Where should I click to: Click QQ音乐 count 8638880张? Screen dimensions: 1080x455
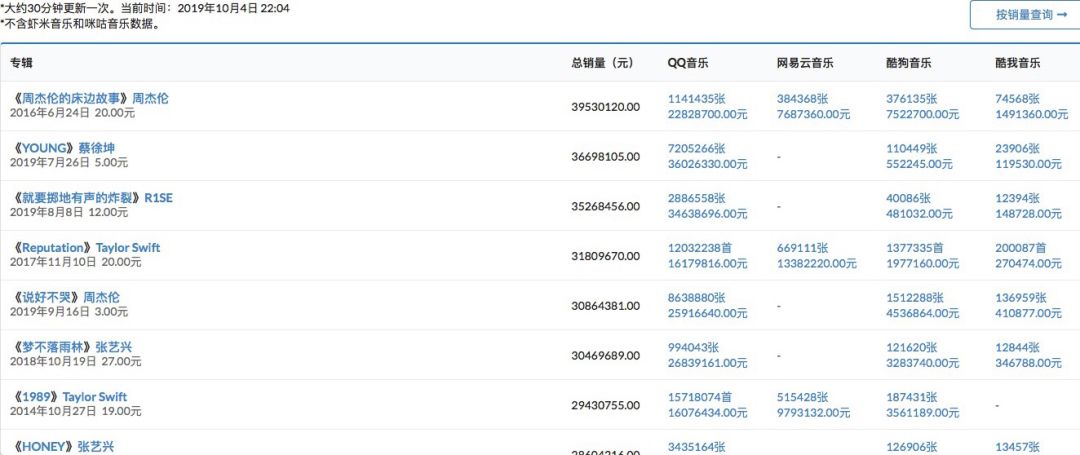pos(696,297)
